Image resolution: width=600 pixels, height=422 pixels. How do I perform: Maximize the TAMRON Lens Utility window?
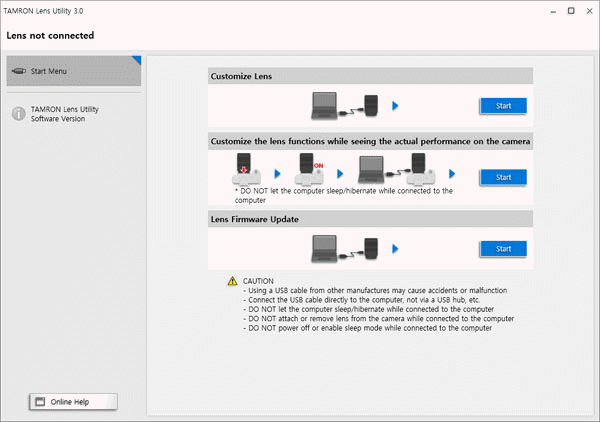(x=571, y=11)
